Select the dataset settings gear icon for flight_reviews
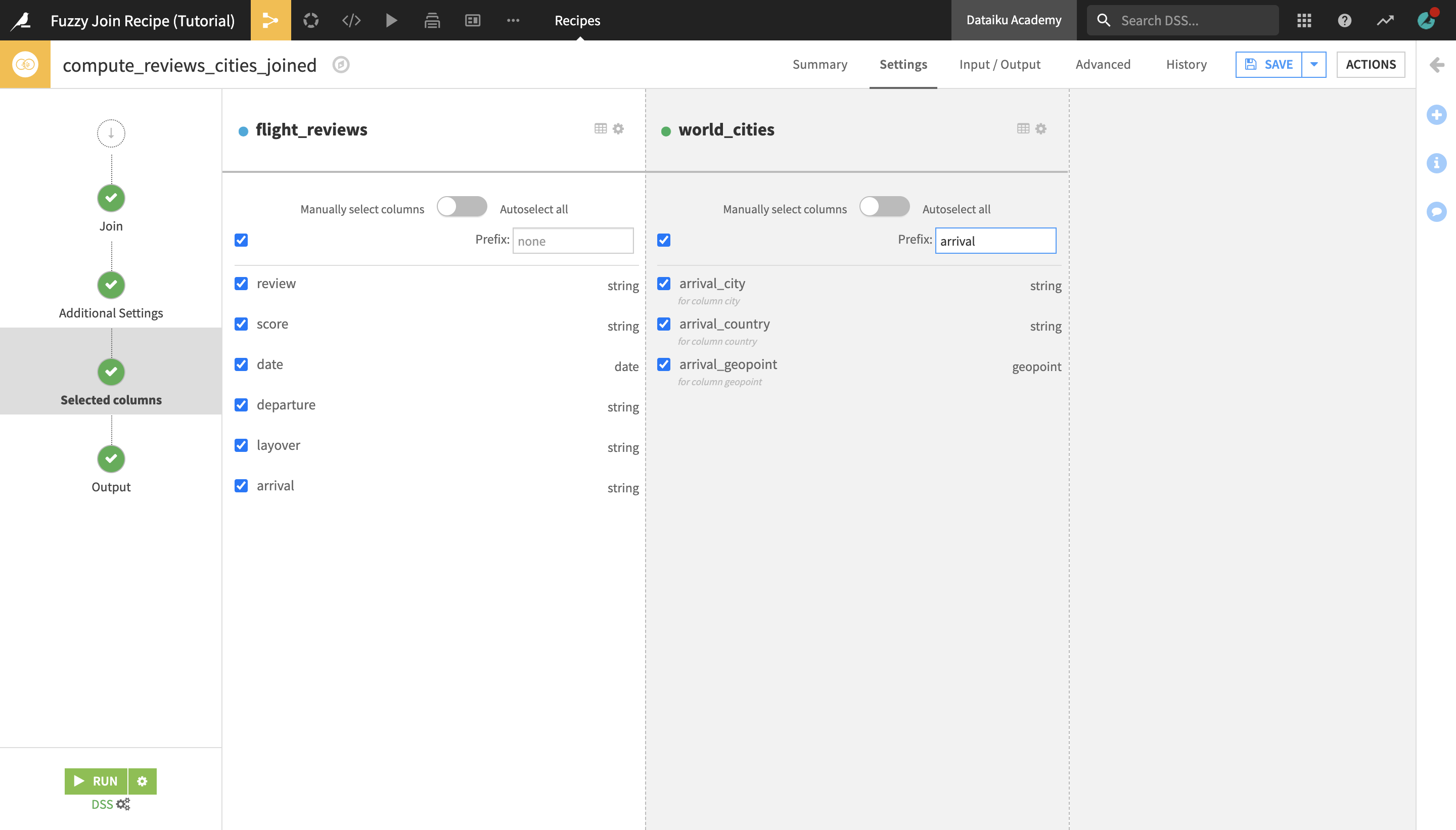The width and height of the screenshot is (1456, 830). click(x=618, y=128)
